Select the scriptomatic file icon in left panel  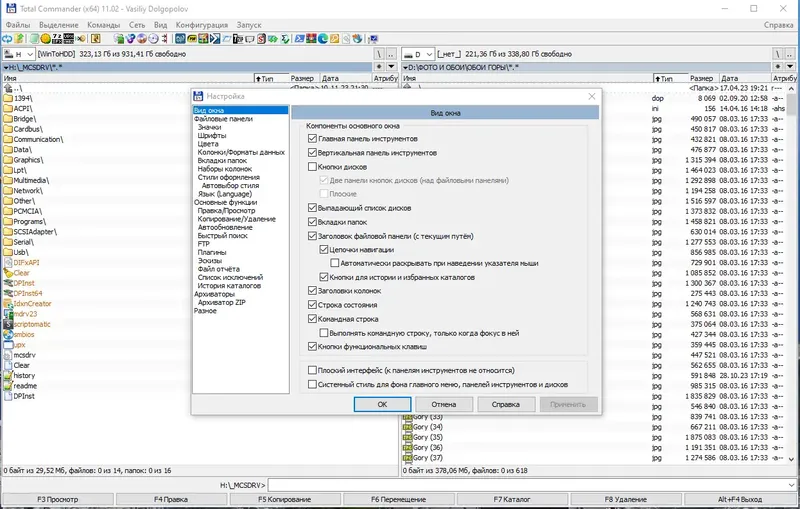click(x=8, y=324)
